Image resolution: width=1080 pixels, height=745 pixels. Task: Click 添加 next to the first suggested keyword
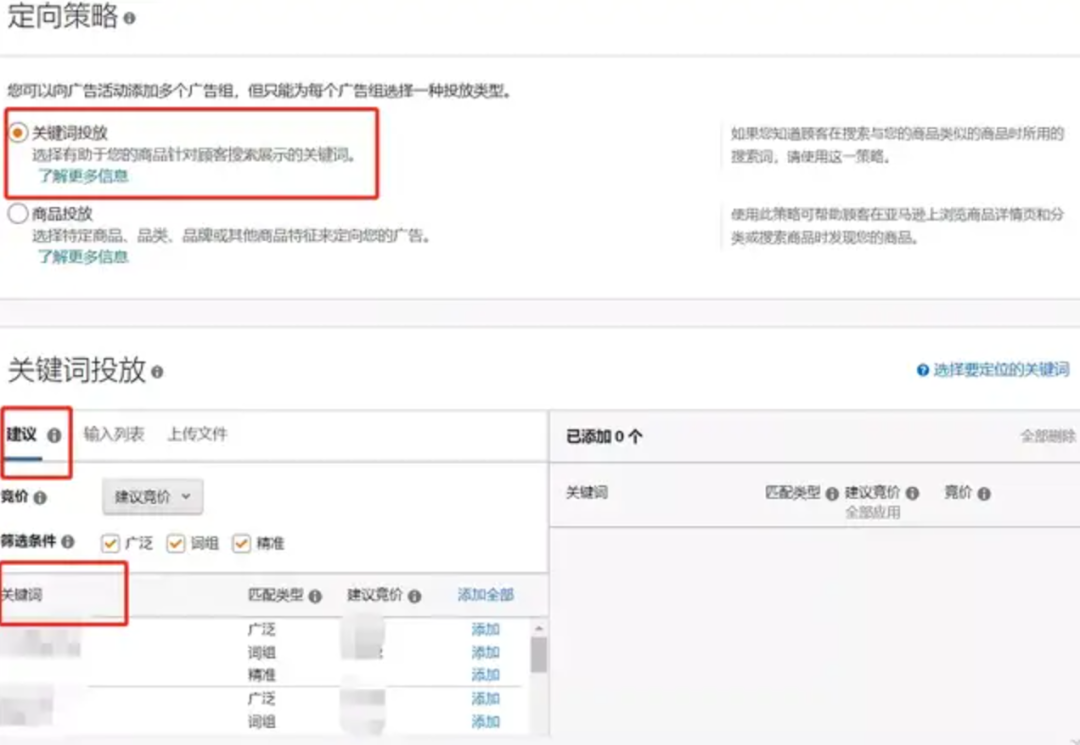point(484,629)
